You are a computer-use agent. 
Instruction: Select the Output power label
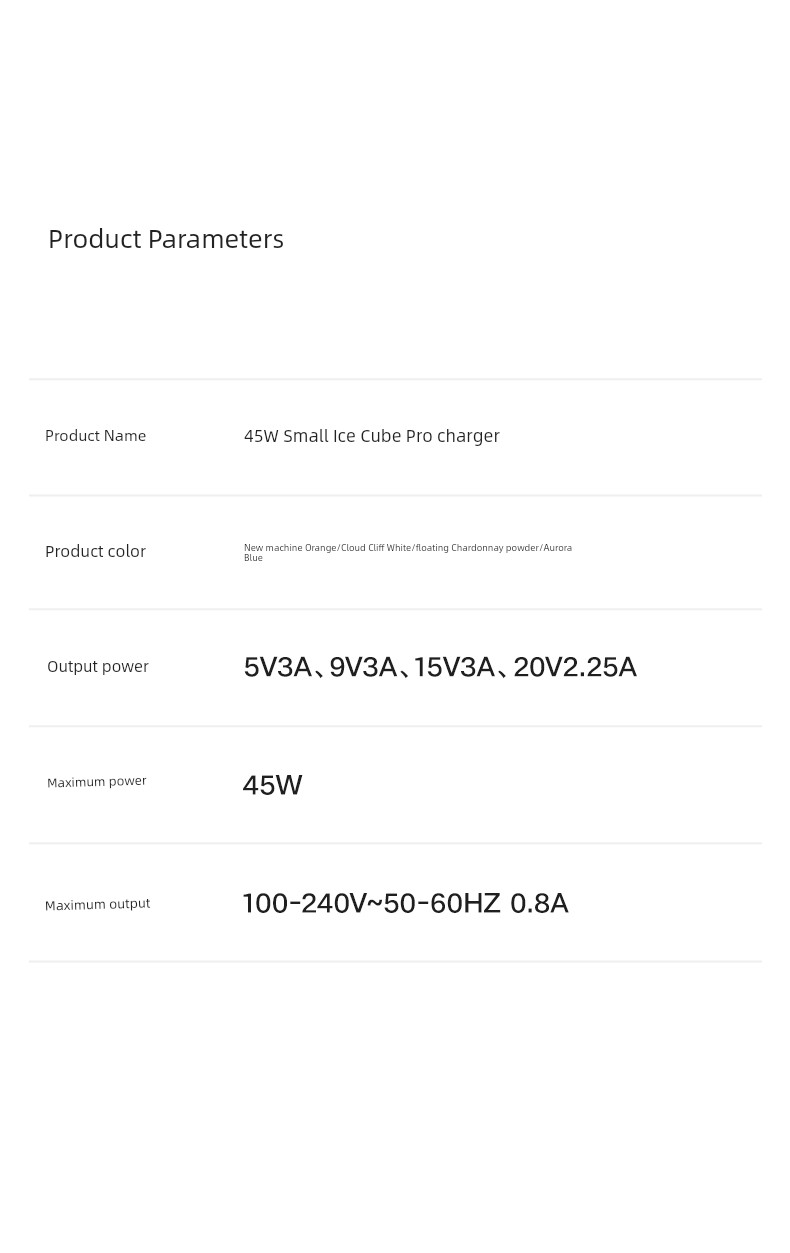pyautogui.click(x=98, y=667)
